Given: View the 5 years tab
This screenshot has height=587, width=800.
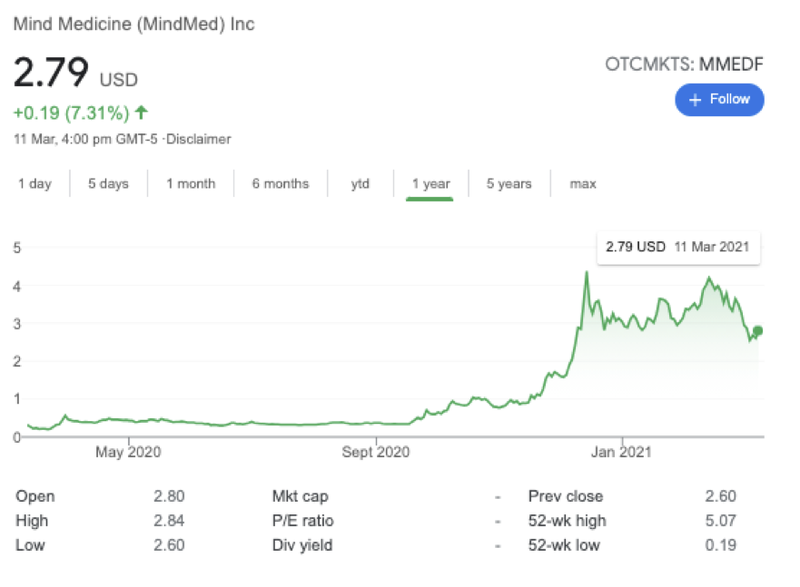Looking at the screenshot, I should tap(509, 184).
